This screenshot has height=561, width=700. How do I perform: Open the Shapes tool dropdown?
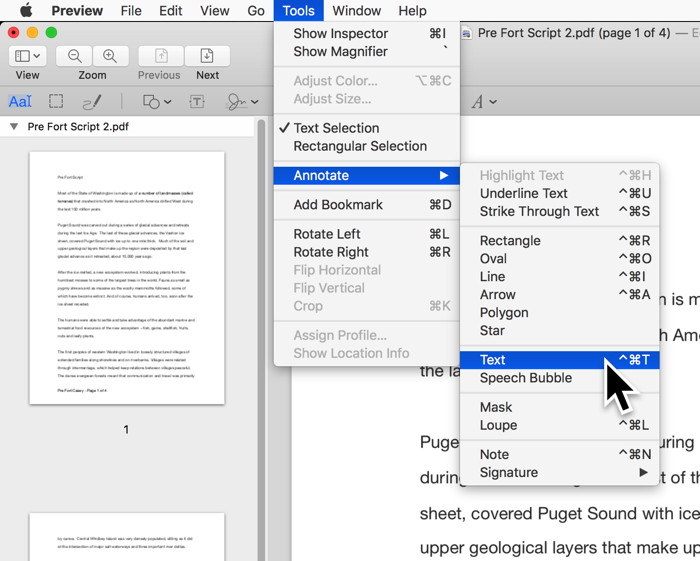(x=157, y=102)
